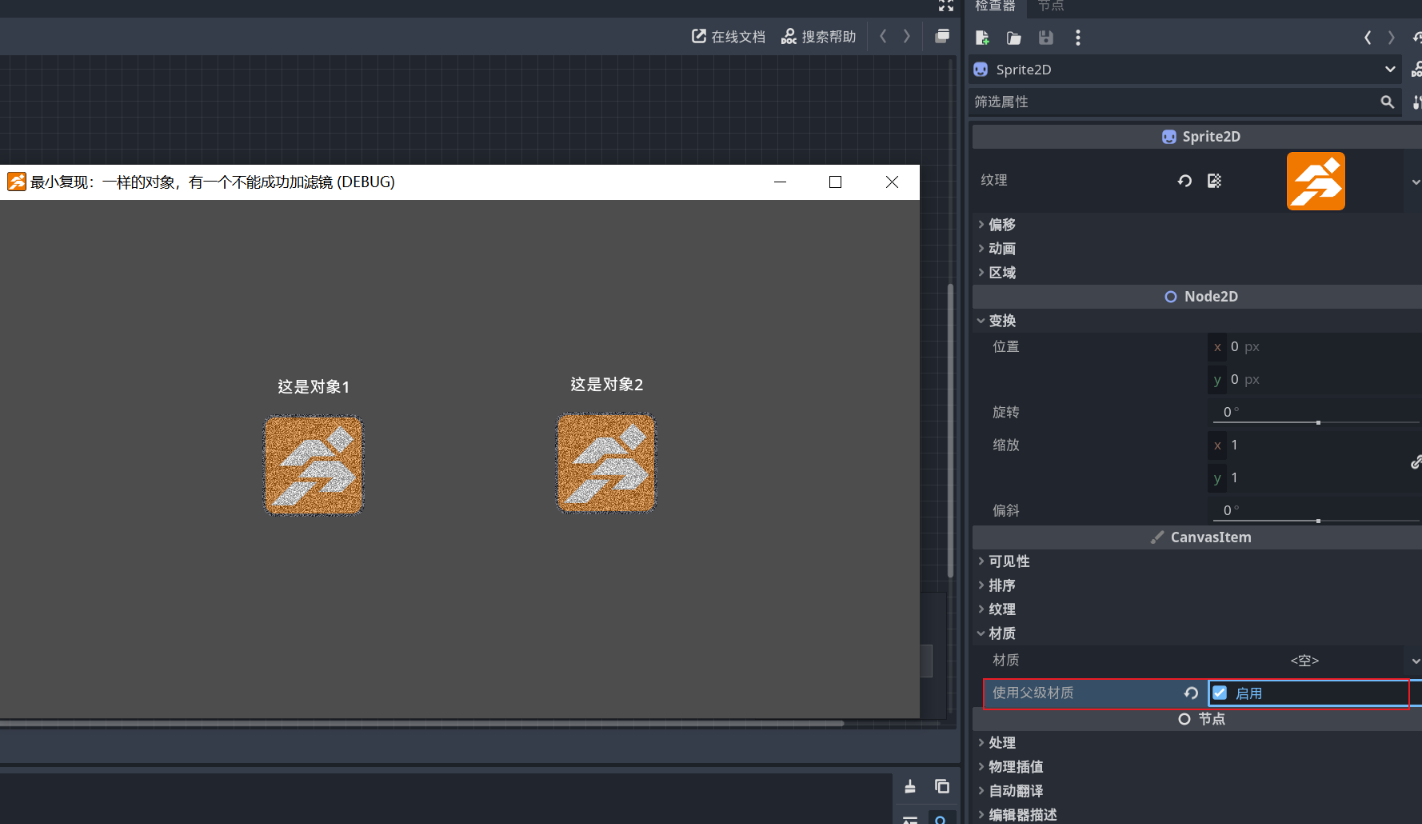
Task: Click the 节点 class header in inspector
Action: click(1197, 719)
